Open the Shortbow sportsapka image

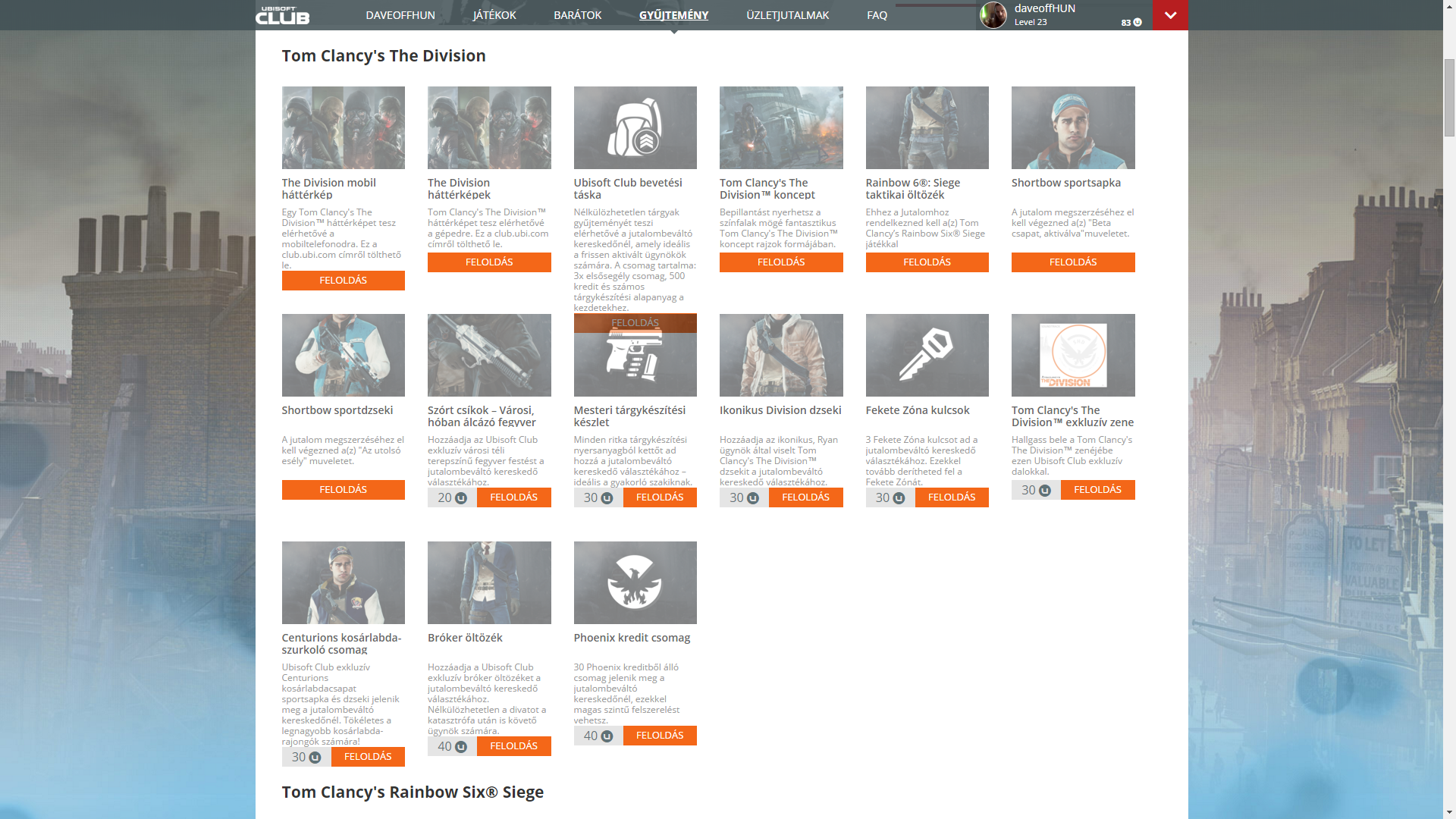1073,127
